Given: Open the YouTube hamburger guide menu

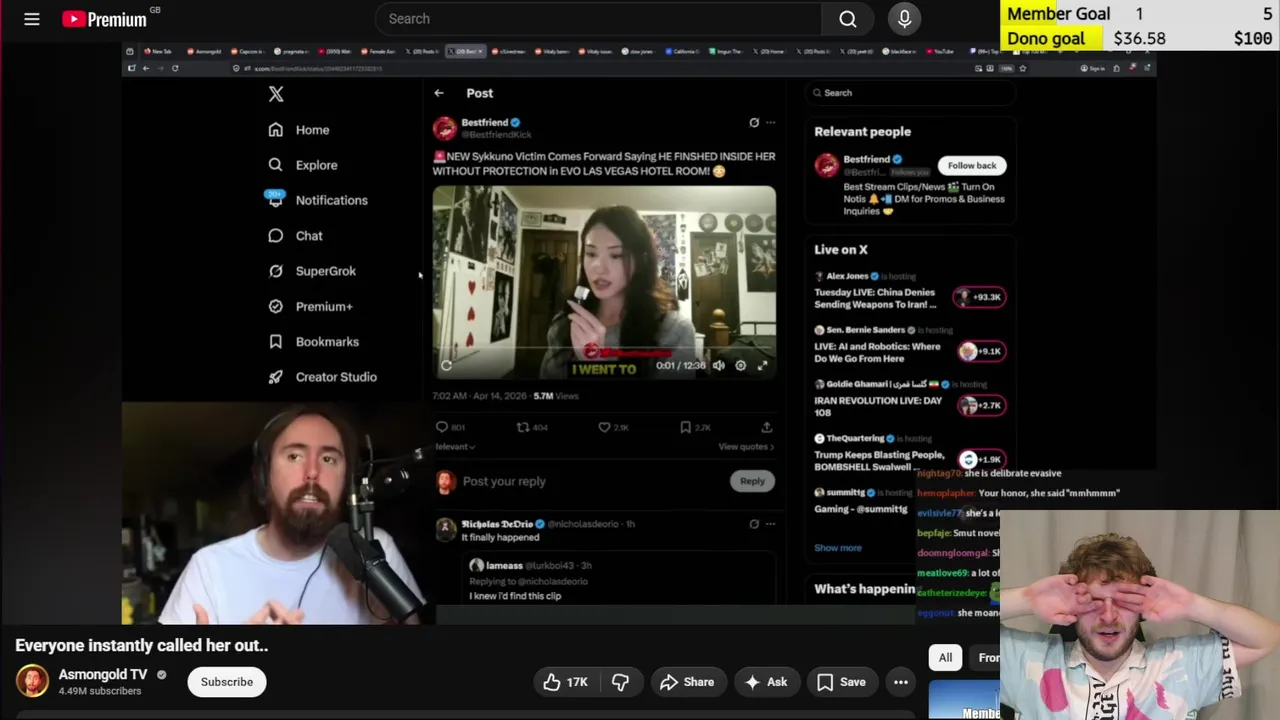Looking at the screenshot, I should click(32, 19).
